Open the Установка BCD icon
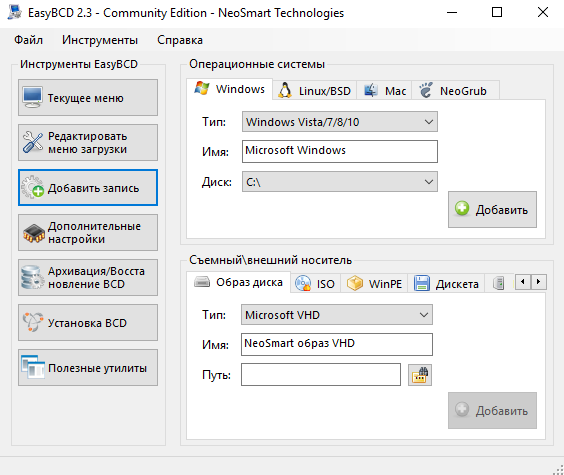Screen dimensions: 564x475 coord(32,322)
